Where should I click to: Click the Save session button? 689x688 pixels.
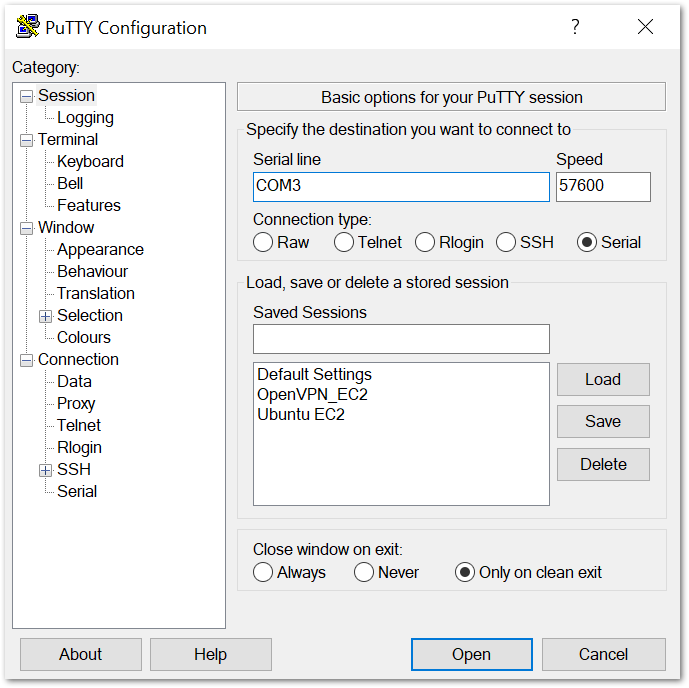(x=603, y=422)
